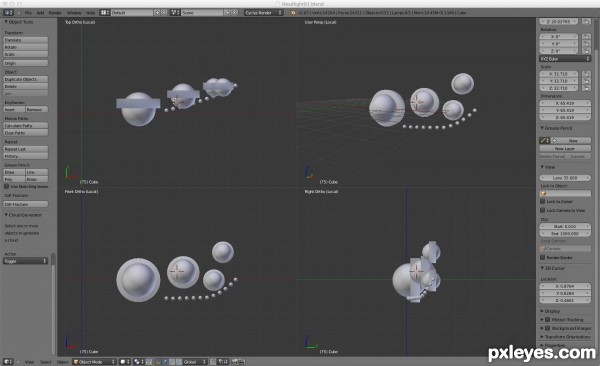Image resolution: width=600 pixels, height=366 pixels.
Task: Click the Default screen name field
Action: point(132,13)
